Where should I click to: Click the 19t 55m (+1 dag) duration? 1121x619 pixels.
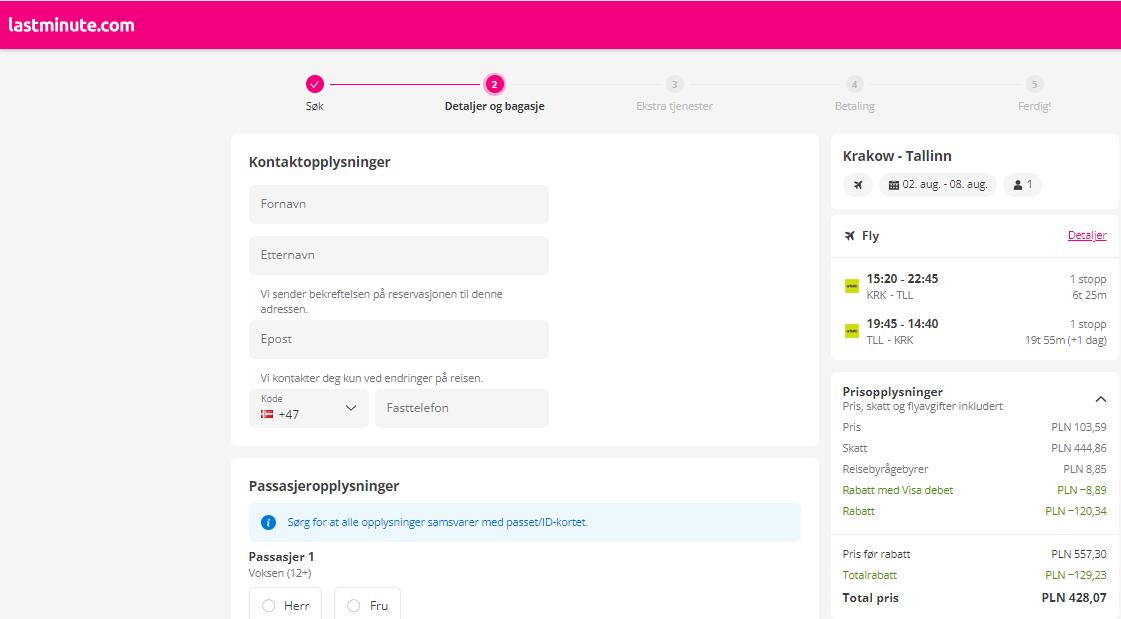1065,340
